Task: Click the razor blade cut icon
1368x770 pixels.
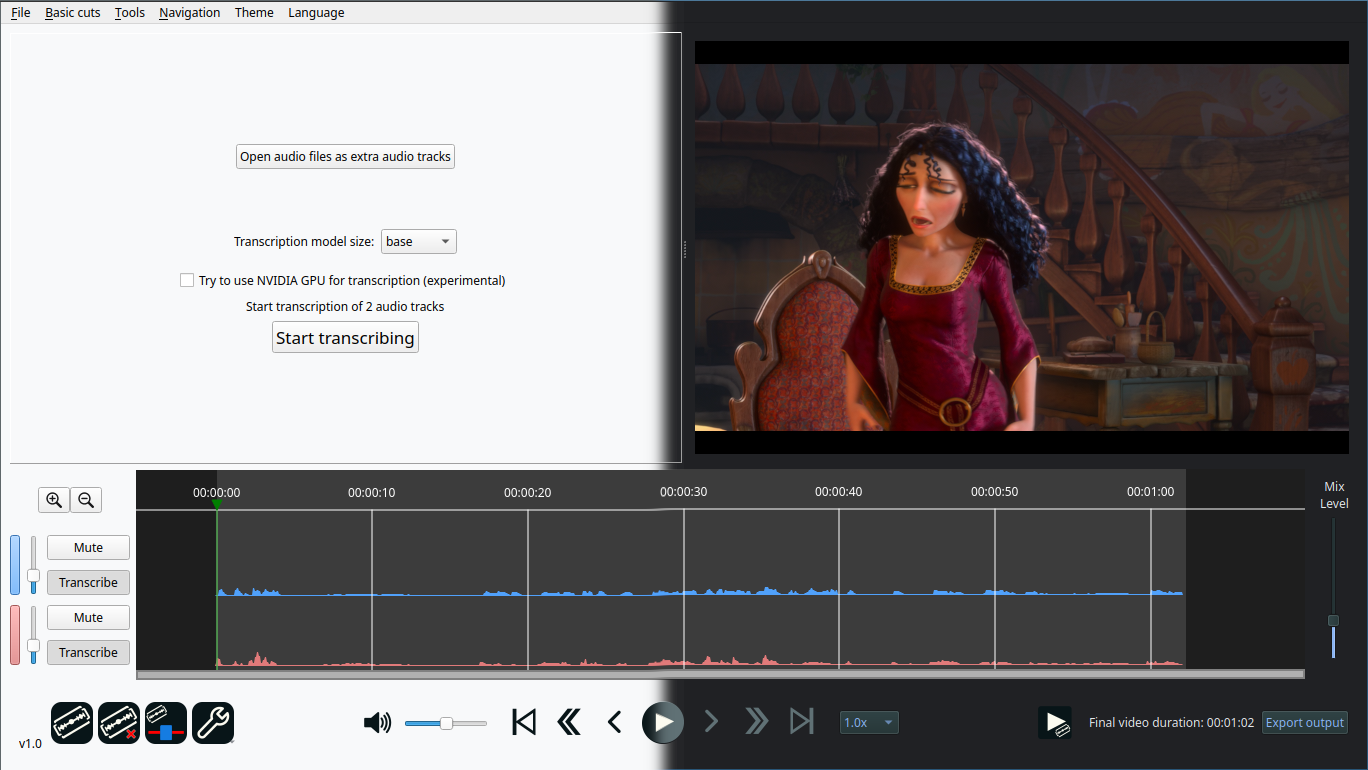Action: [x=72, y=722]
